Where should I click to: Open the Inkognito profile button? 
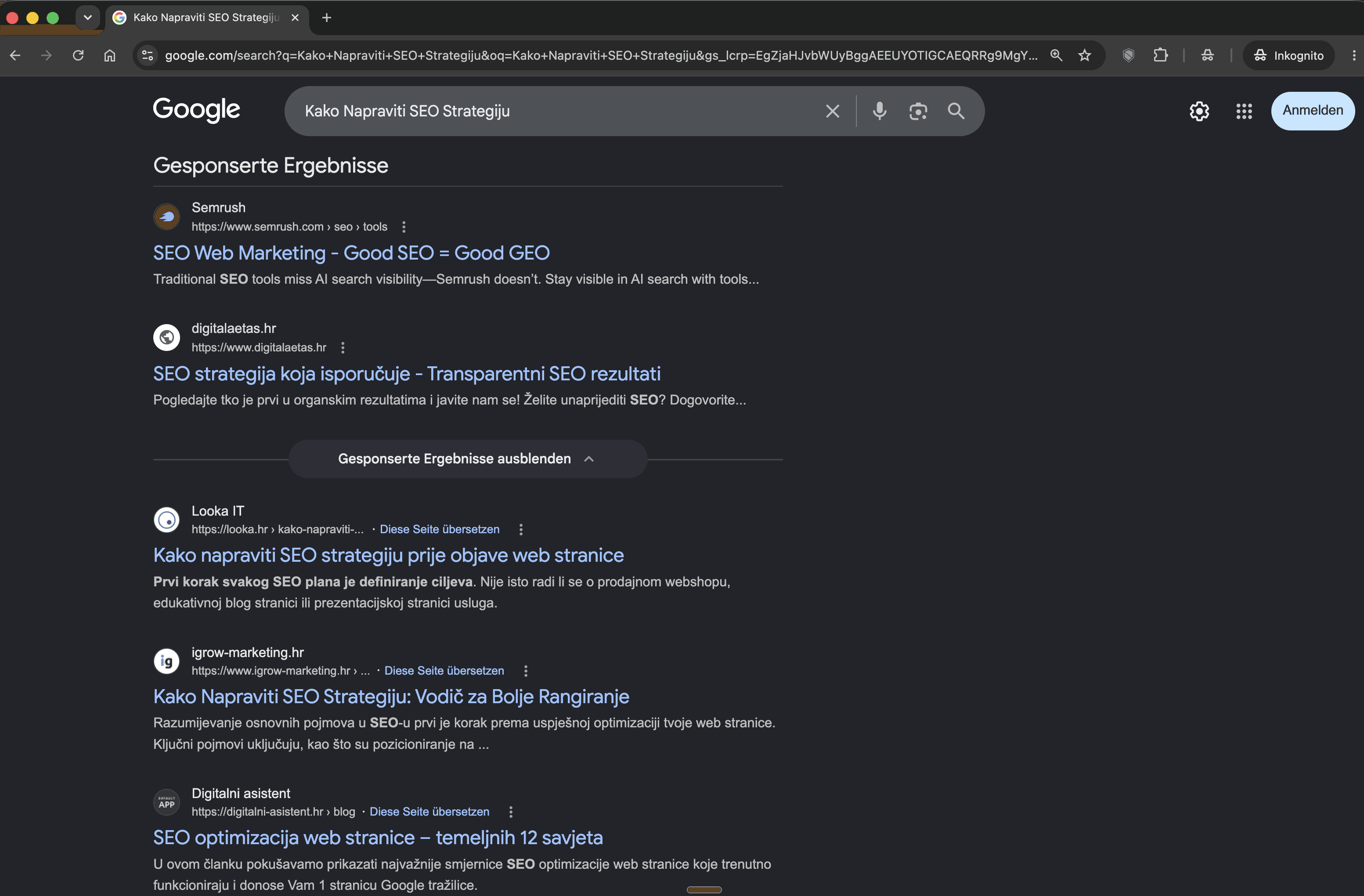point(1288,56)
